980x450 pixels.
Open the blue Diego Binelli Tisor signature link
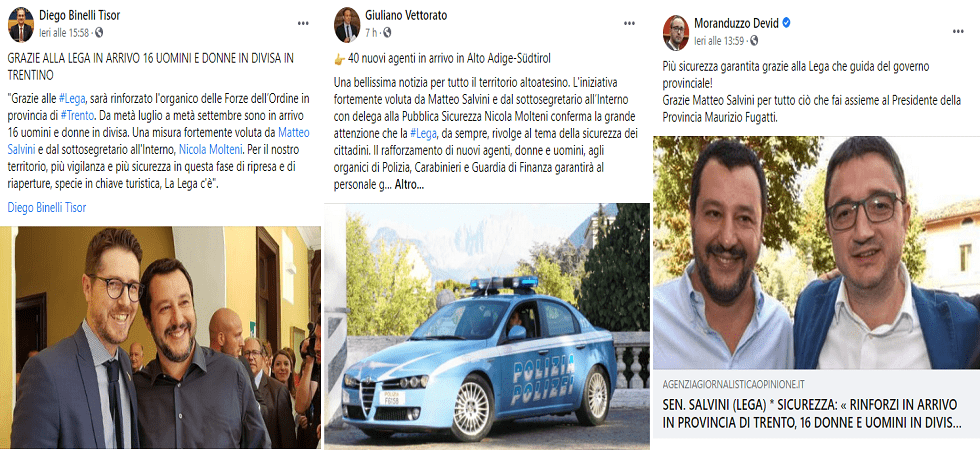pyautogui.click(x=47, y=208)
